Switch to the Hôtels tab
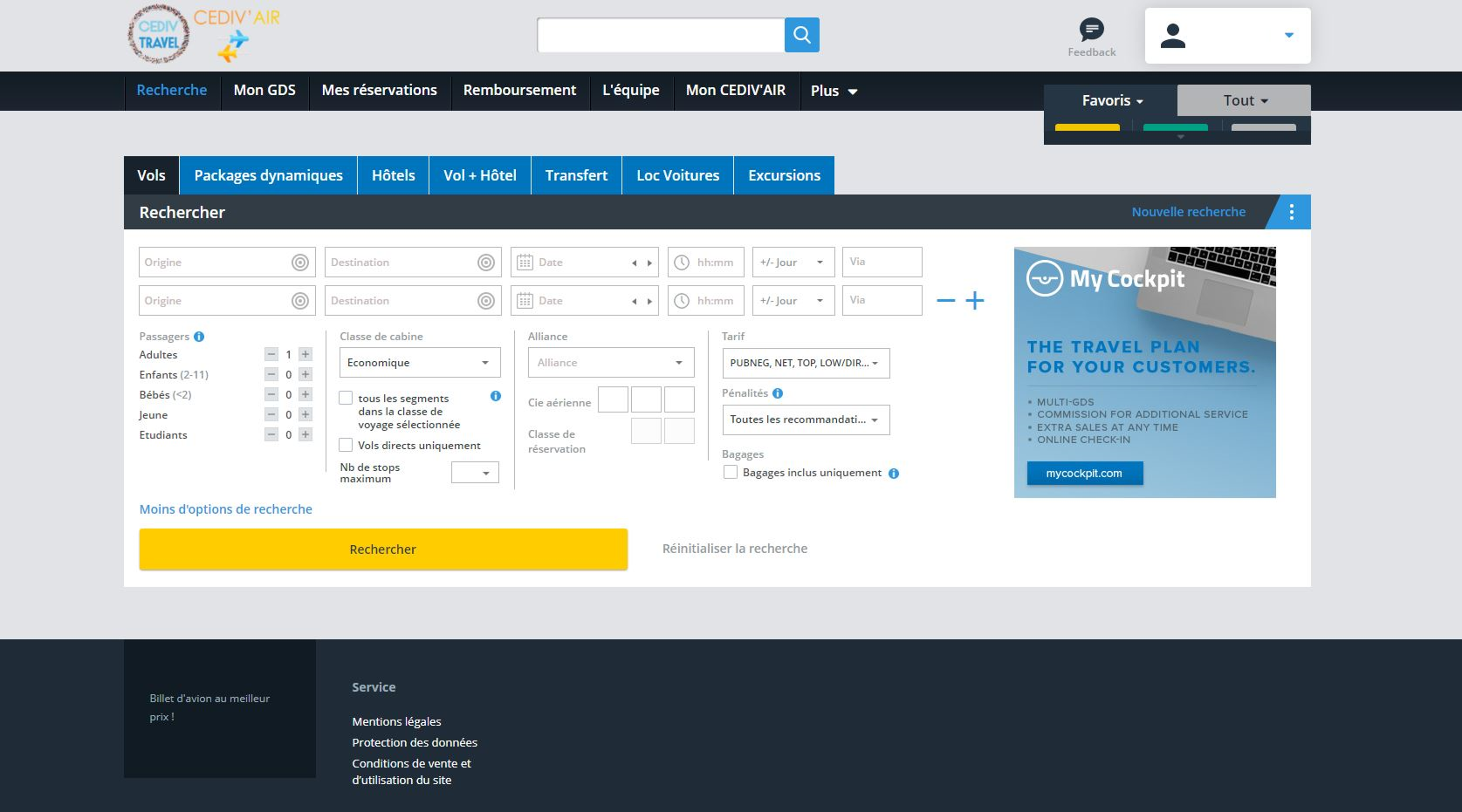Viewport: 1462px width, 812px height. click(393, 175)
